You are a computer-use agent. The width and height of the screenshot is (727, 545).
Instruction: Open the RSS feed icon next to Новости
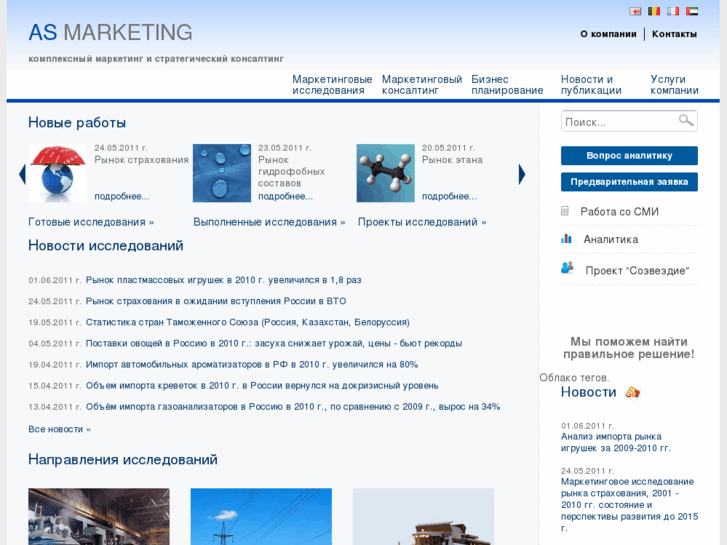(632, 392)
